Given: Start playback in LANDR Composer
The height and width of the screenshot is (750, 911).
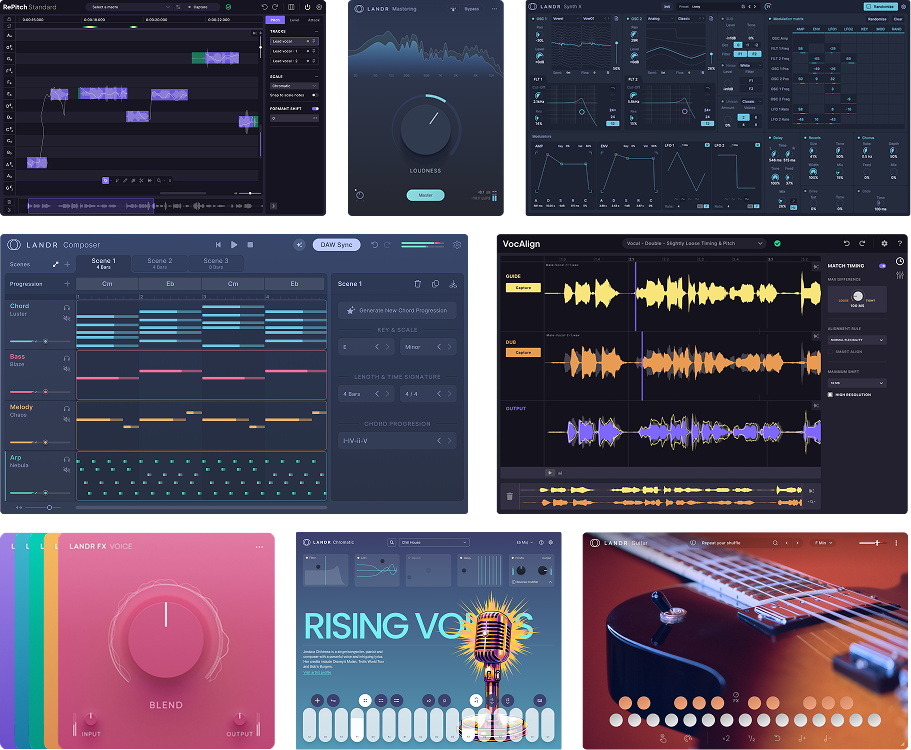Looking at the screenshot, I should click(234, 245).
